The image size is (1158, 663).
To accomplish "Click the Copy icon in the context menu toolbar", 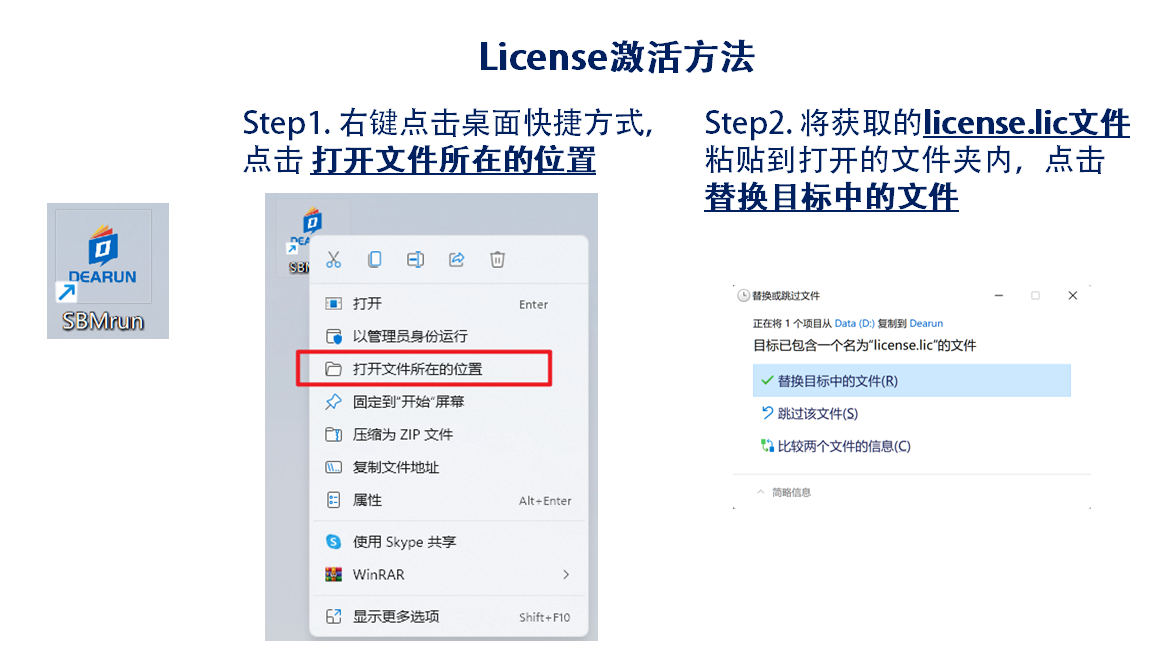I will pyautogui.click(x=375, y=259).
